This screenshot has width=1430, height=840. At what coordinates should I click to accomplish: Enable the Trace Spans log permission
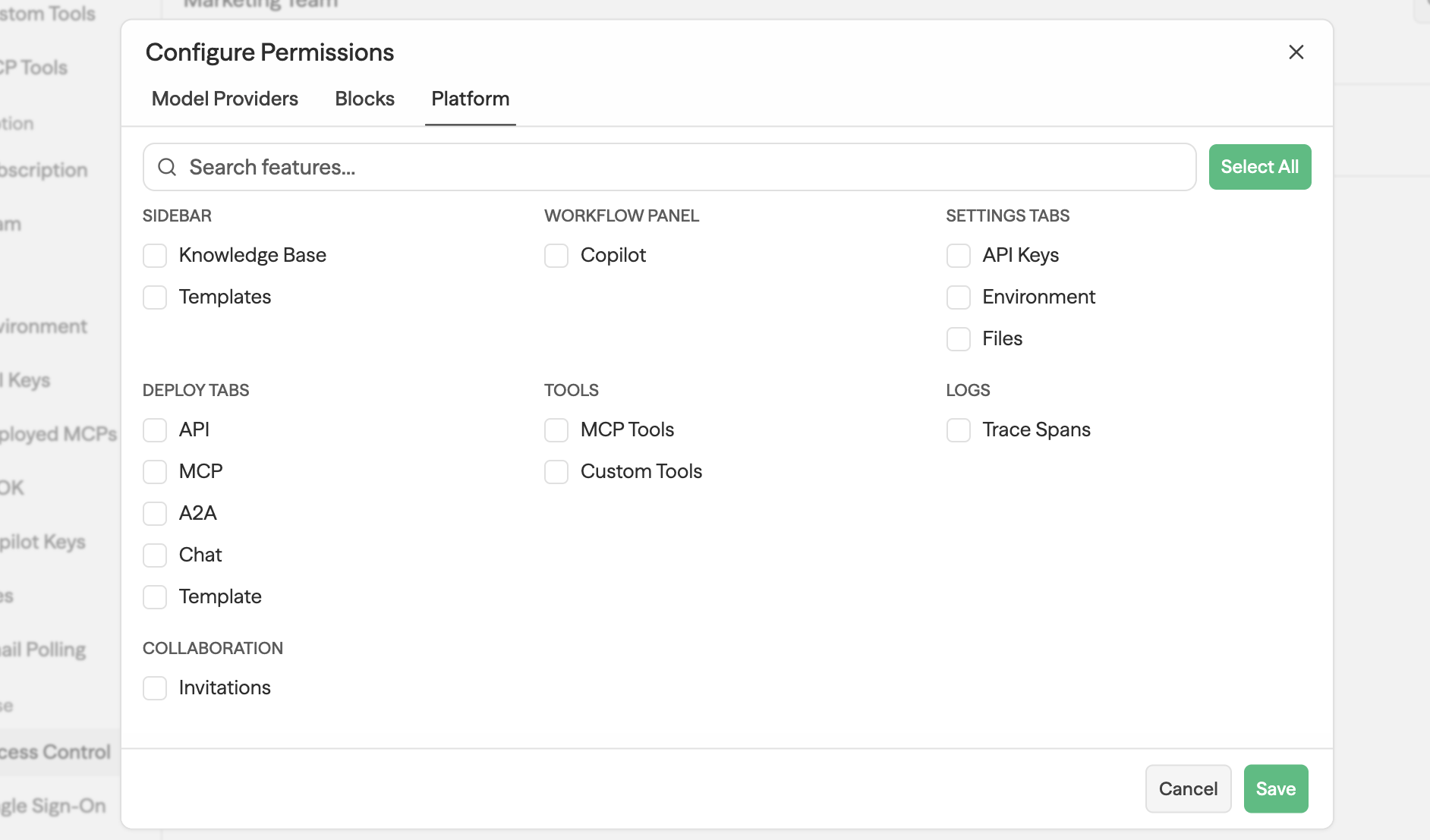958,429
